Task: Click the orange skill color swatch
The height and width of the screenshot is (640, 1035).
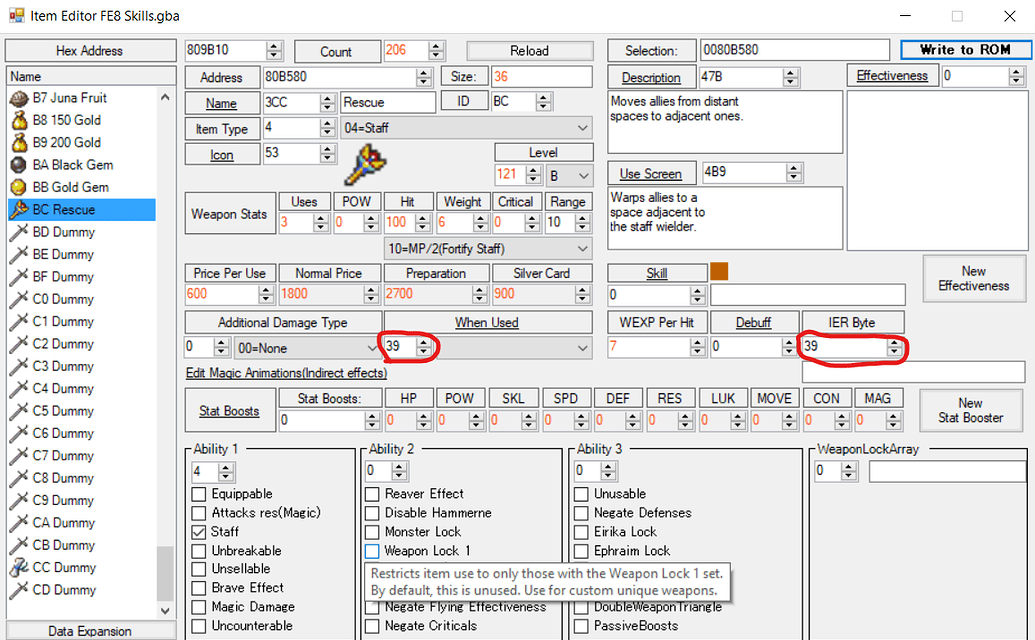Action: tap(719, 272)
